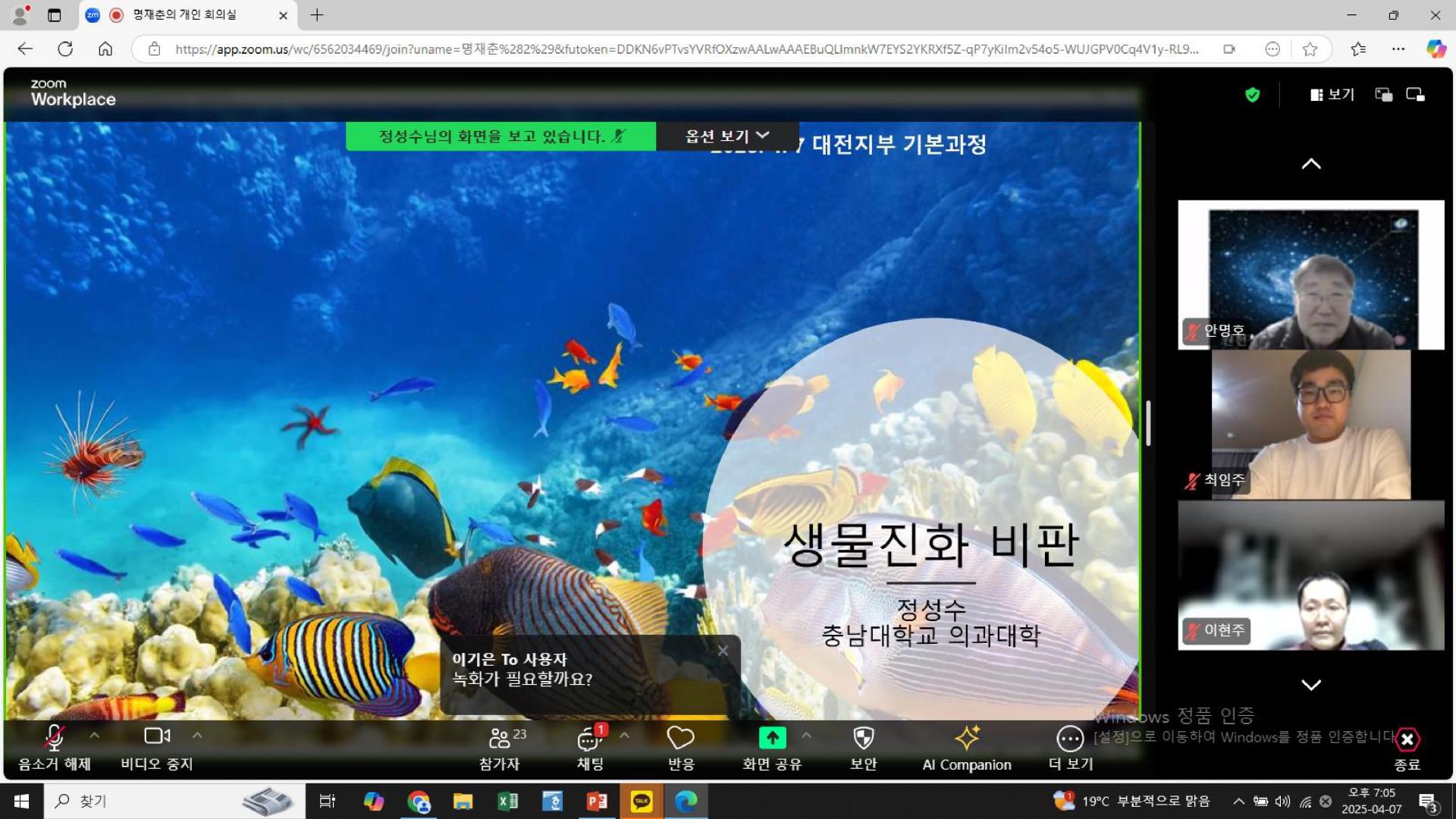1456x819 pixels.
Task: Open volume control in system tray
Action: [x=1282, y=801]
